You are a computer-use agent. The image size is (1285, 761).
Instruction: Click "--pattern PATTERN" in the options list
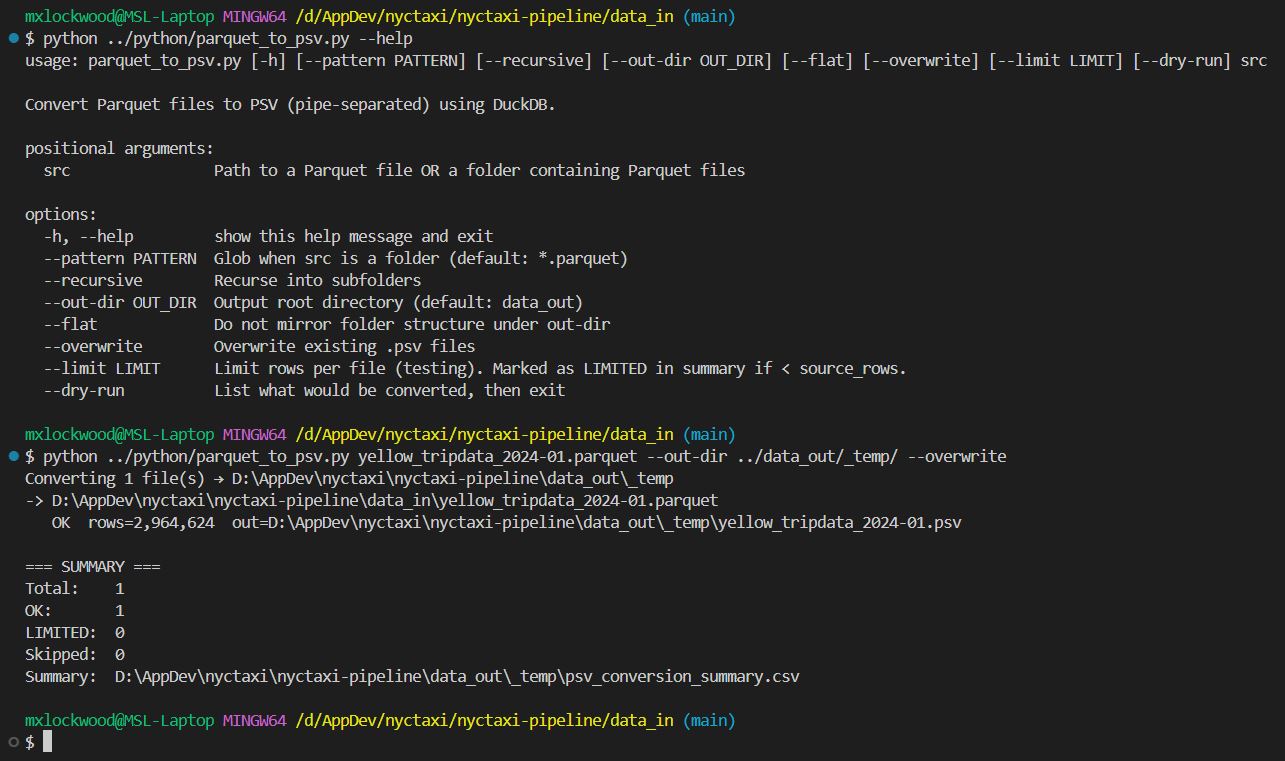coord(119,258)
